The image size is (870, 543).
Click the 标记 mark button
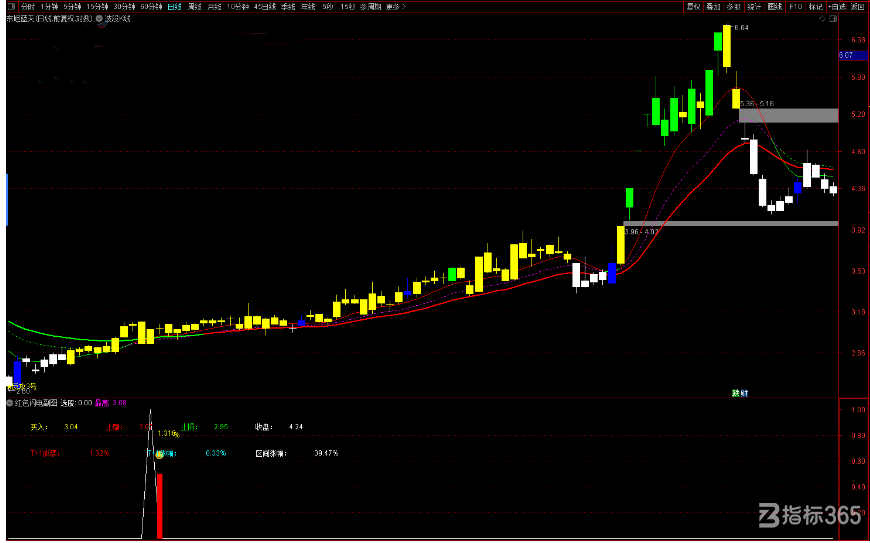pyautogui.click(x=815, y=7)
